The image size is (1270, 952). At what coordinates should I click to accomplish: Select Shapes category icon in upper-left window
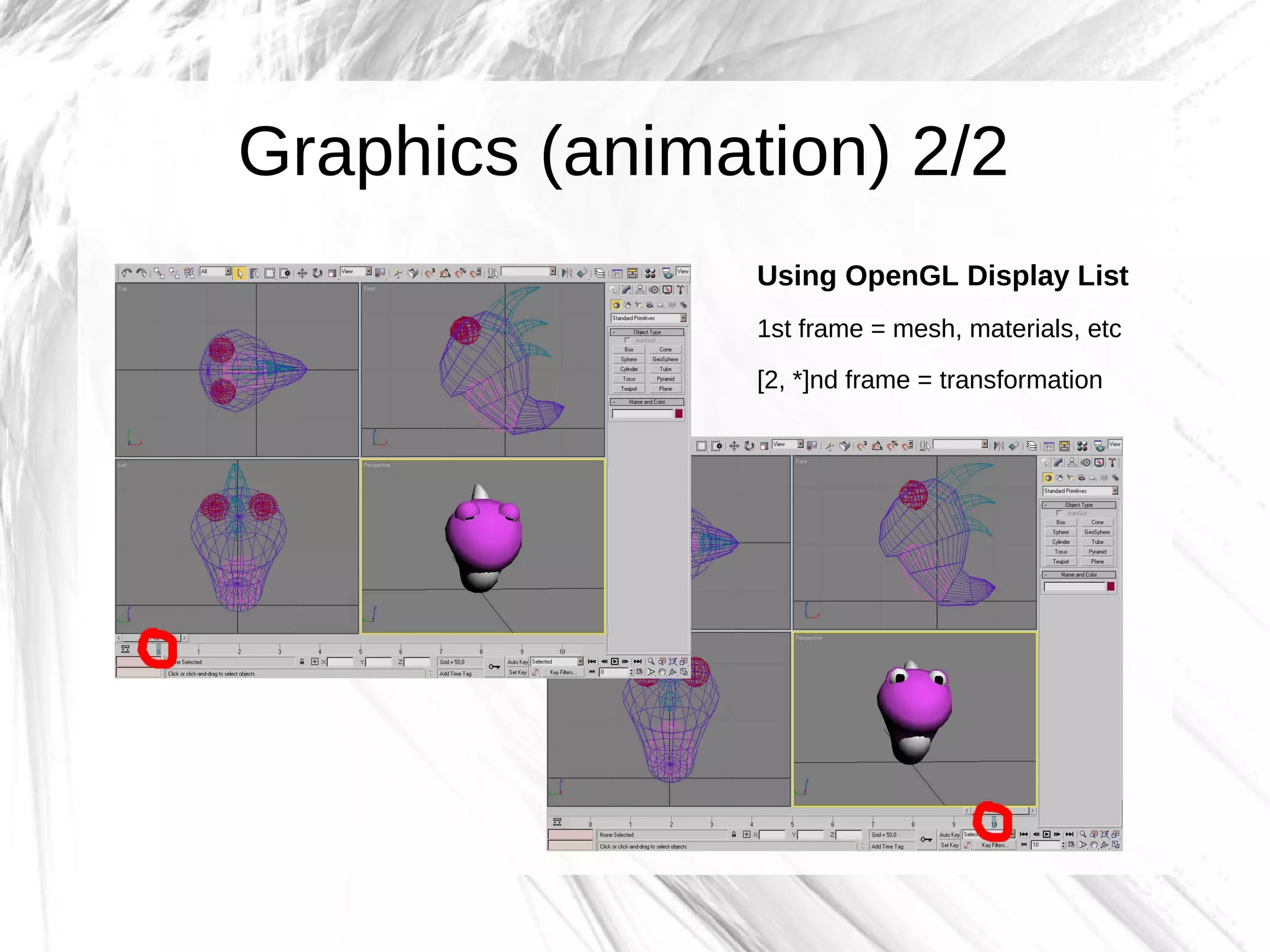[x=627, y=305]
